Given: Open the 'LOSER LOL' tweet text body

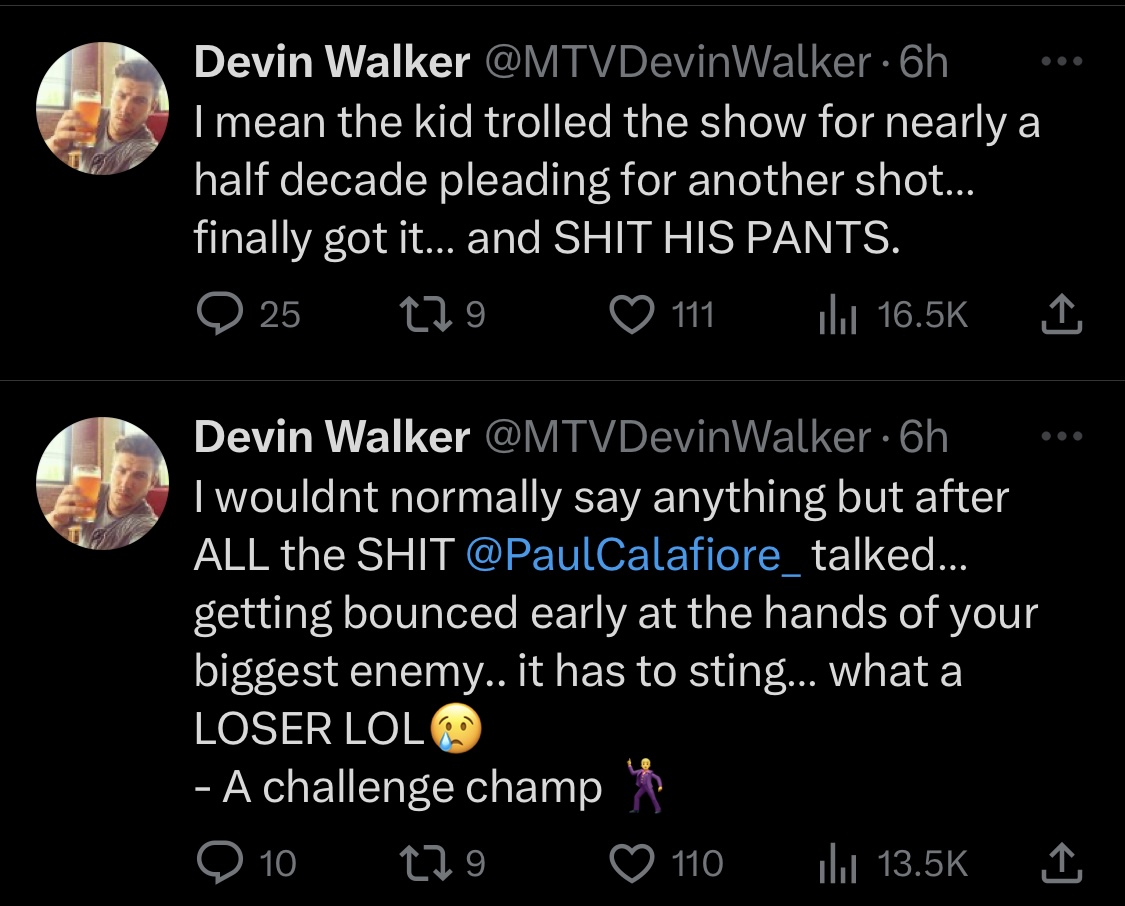Looking at the screenshot, I should pyautogui.click(x=616, y=642).
